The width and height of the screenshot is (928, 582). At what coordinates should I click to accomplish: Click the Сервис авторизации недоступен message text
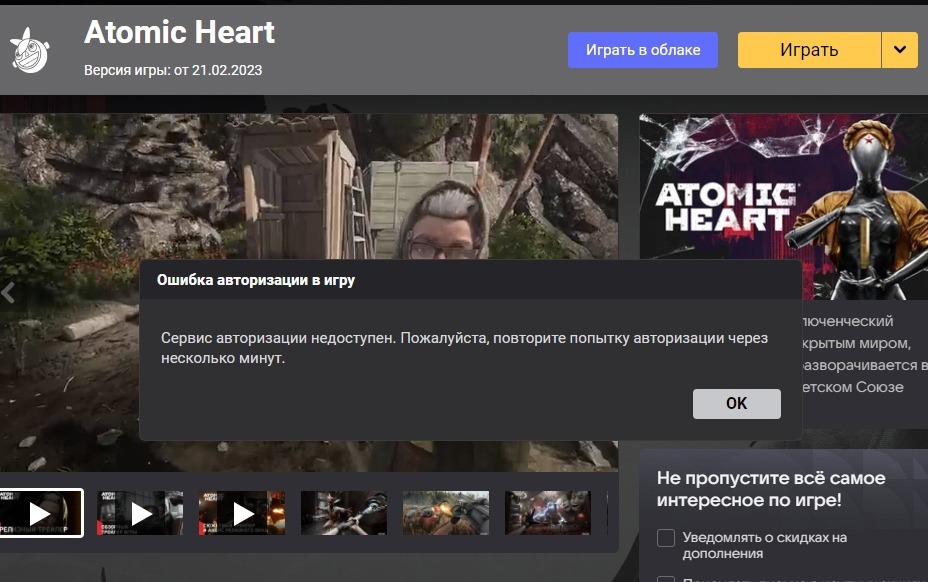tap(464, 348)
